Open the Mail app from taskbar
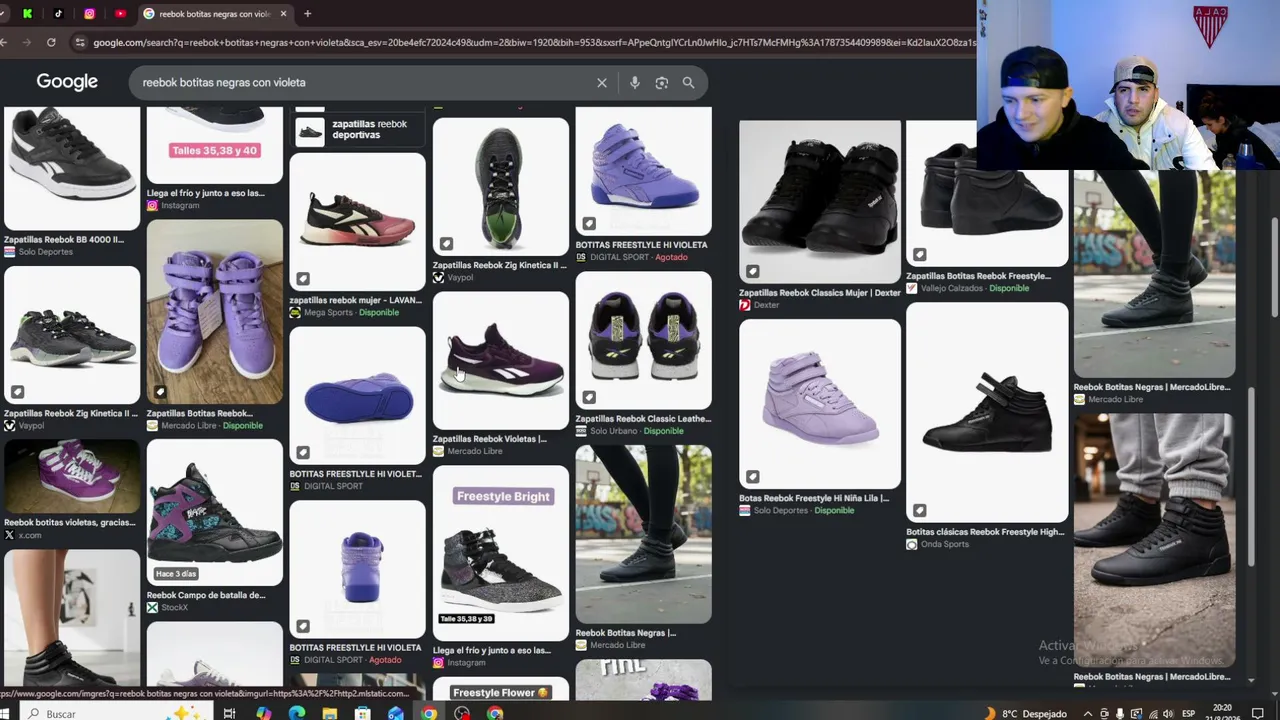Viewport: 1280px width, 720px height. pos(395,713)
